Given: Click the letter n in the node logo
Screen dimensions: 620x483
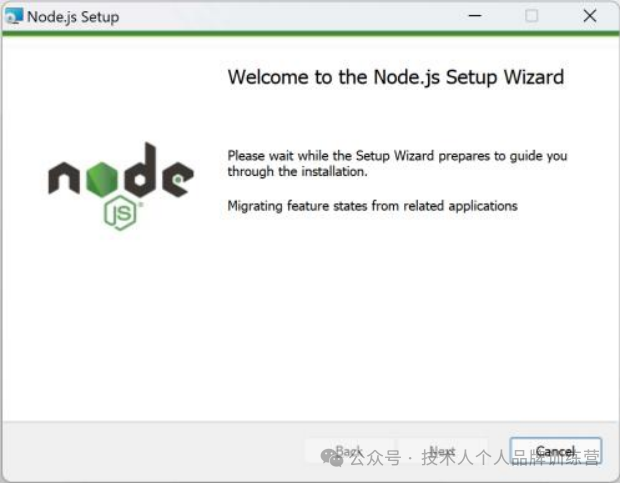Looking at the screenshot, I should (64, 179).
